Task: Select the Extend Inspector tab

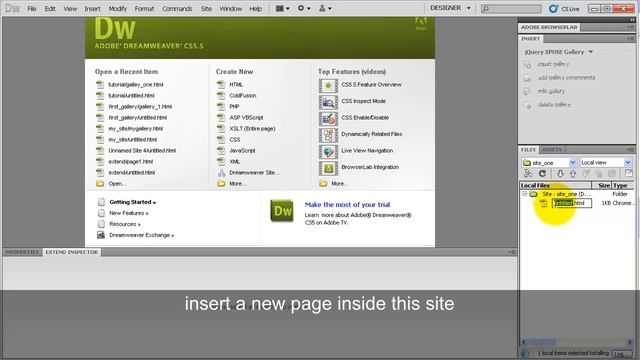Action: click(71, 252)
